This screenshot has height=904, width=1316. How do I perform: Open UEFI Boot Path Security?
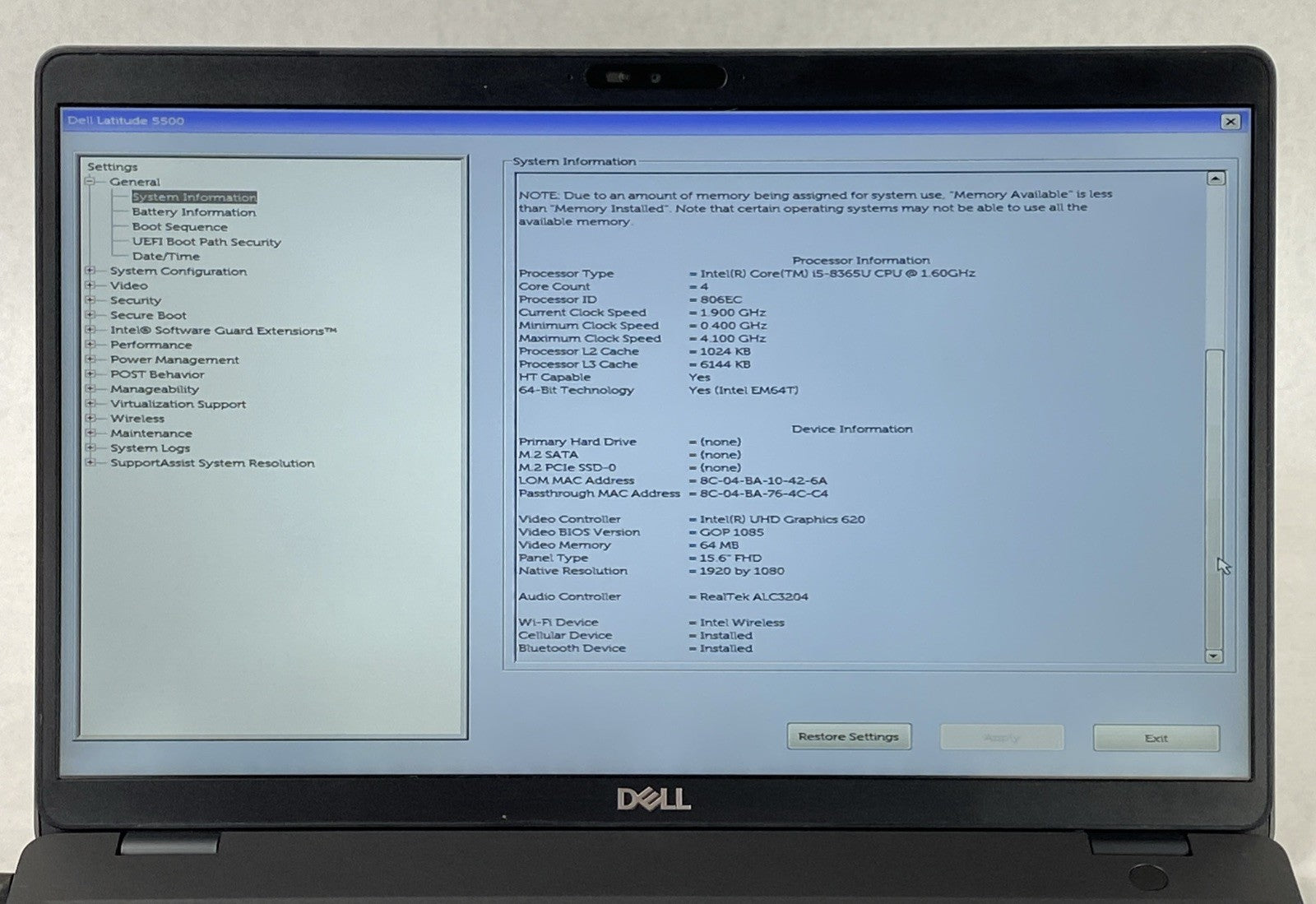[206, 242]
